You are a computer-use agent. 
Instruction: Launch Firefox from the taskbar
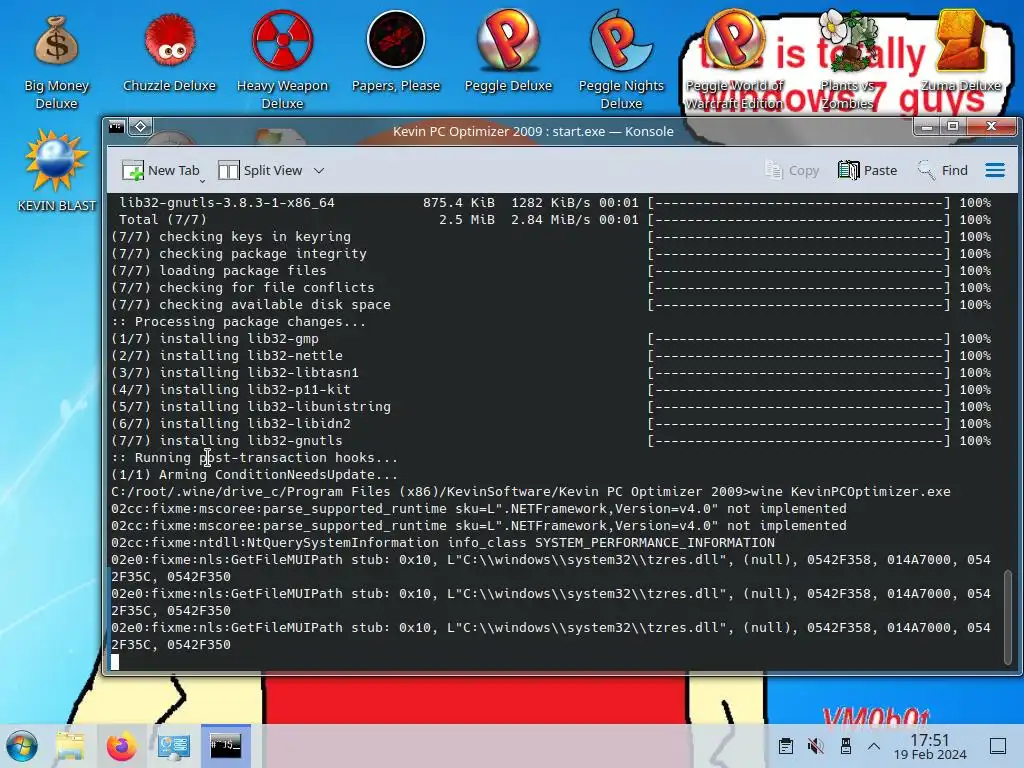pos(121,746)
